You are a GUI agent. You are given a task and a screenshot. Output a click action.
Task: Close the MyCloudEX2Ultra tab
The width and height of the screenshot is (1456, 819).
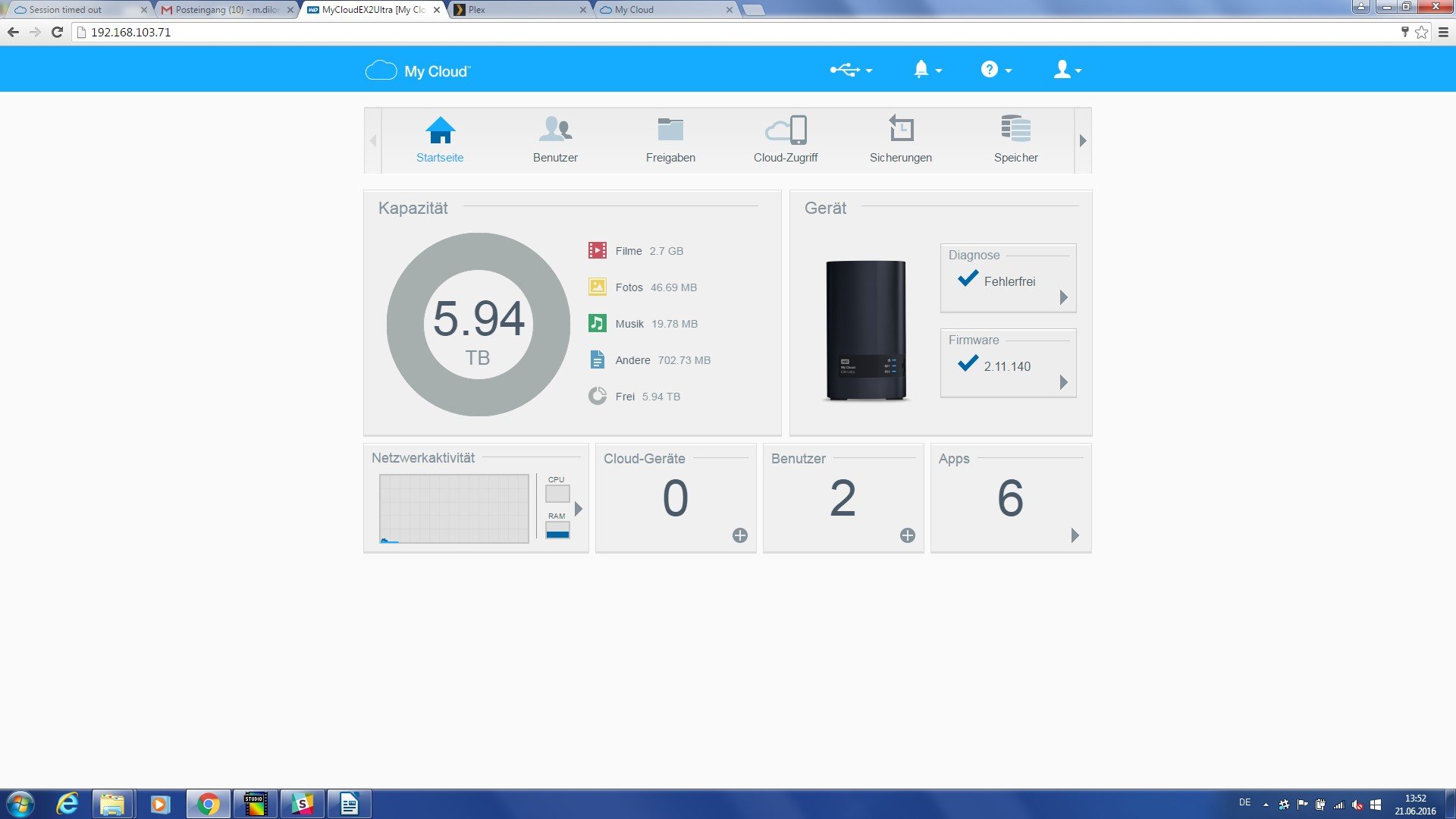tap(436, 10)
